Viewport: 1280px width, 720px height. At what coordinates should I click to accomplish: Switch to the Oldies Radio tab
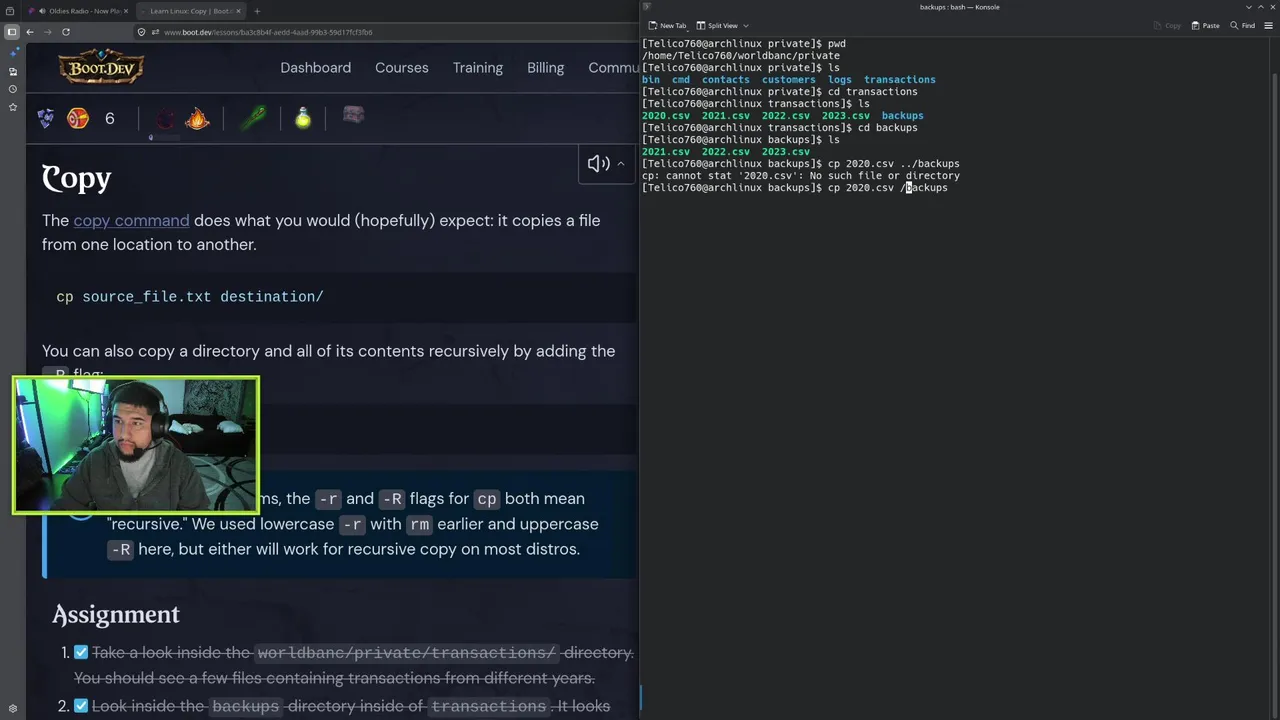(x=76, y=11)
